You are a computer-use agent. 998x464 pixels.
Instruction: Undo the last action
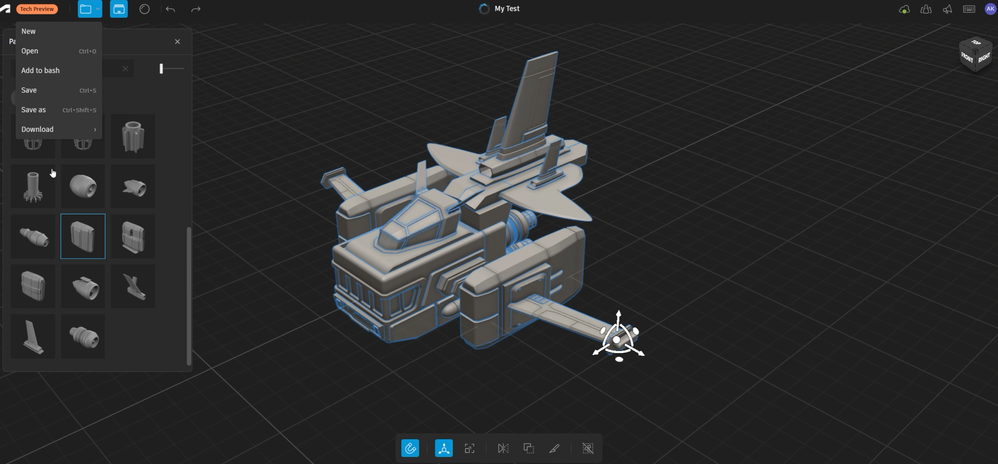[x=170, y=9]
